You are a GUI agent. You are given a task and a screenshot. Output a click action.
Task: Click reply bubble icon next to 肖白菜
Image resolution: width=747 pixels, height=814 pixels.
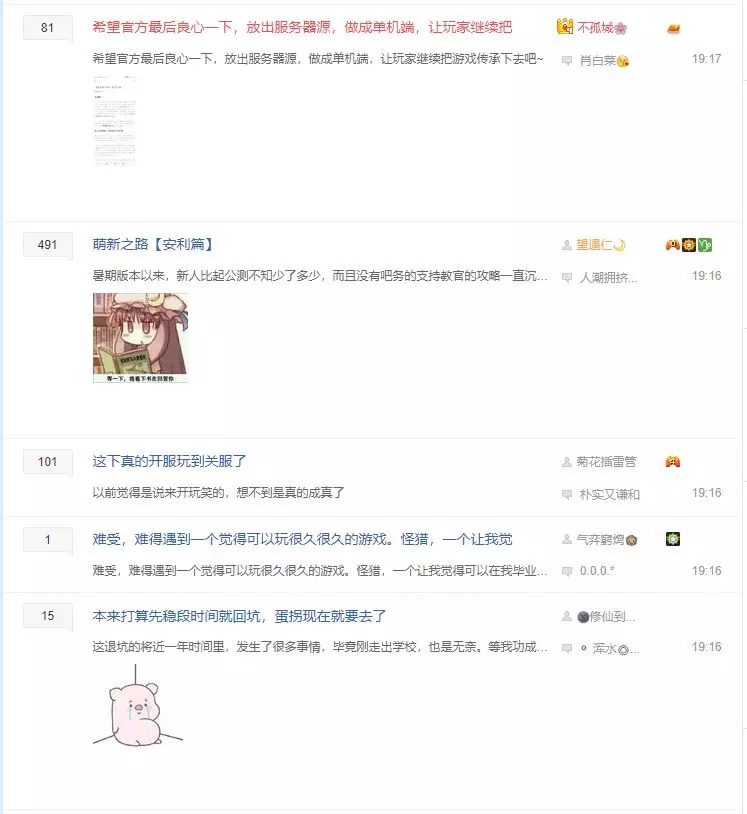pyautogui.click(x=567, y=60)
